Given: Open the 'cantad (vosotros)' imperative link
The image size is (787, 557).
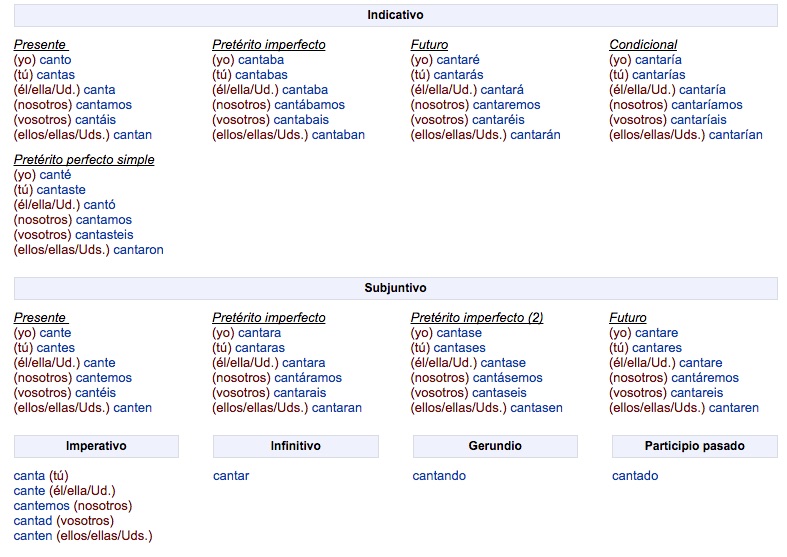Looking at the screenshot, I should [64, 521].
